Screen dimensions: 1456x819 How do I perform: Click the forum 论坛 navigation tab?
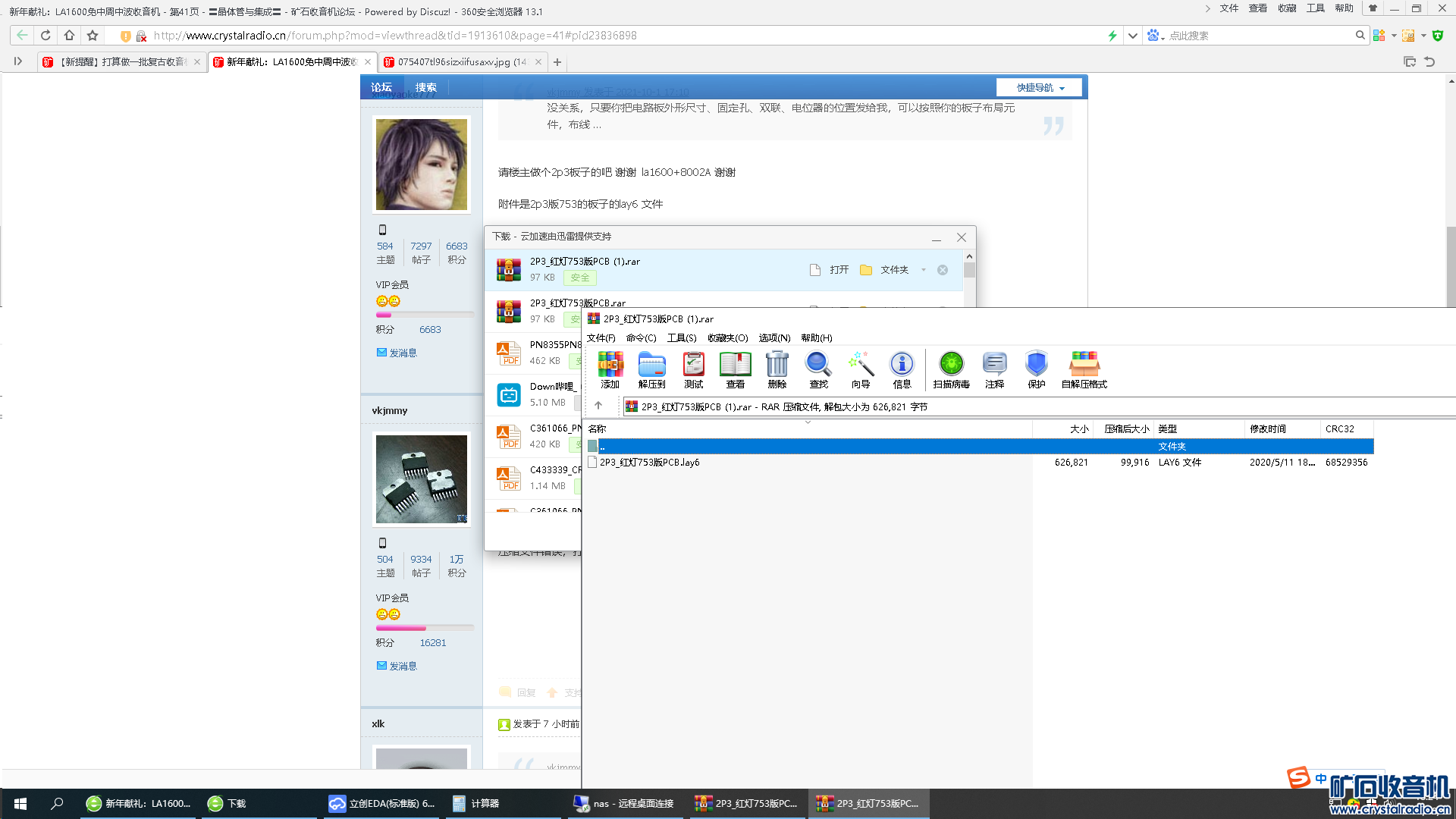(x=381, y=87)
